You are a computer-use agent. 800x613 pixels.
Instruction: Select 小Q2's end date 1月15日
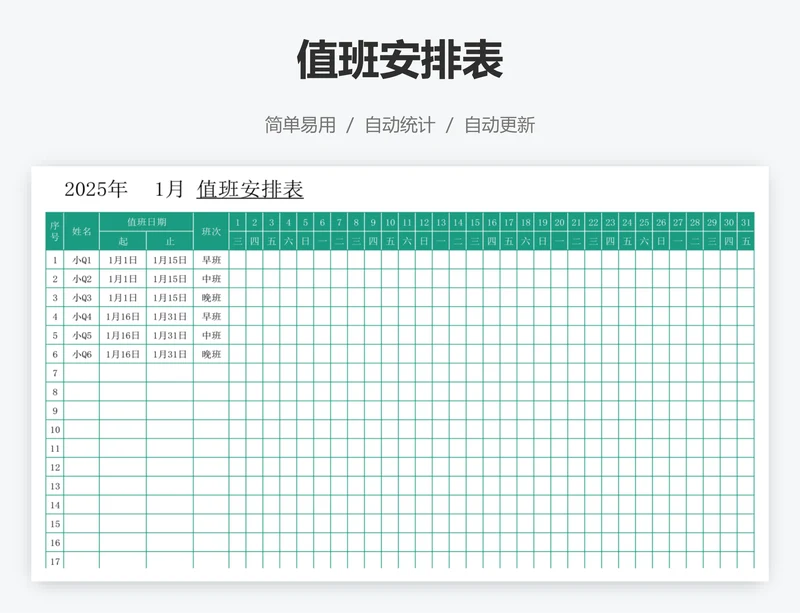click(170, 279)
